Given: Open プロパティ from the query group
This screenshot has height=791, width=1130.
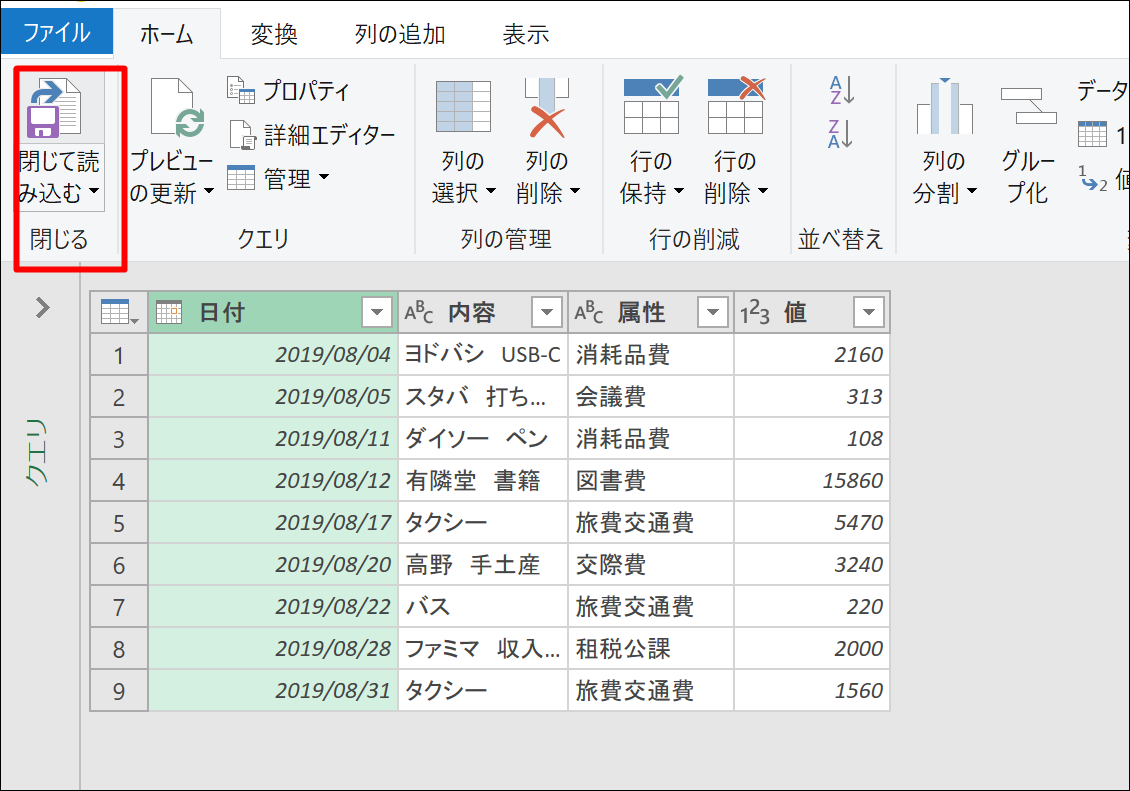Looking at the screenshot, I should click(288, 91).
